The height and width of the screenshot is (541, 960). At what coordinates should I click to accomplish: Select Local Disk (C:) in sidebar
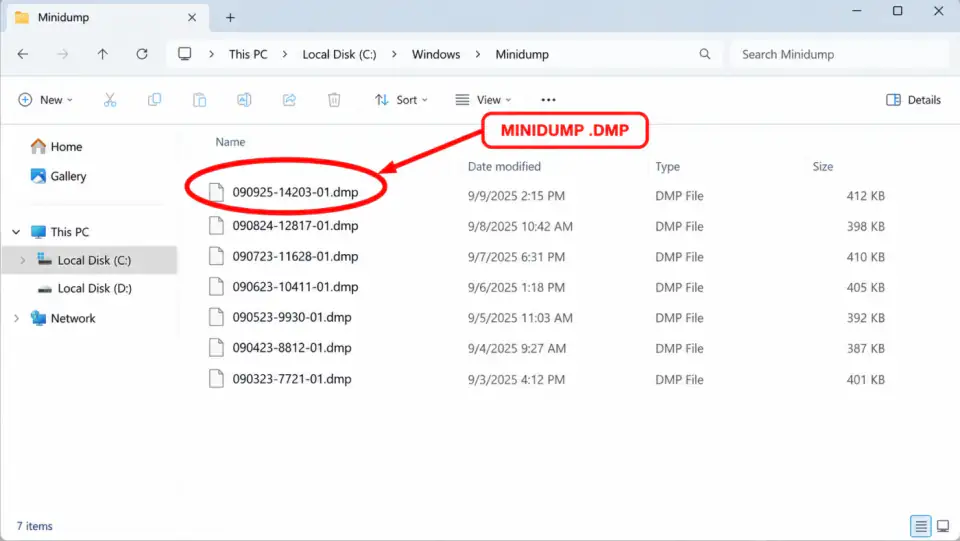(89, 260)
